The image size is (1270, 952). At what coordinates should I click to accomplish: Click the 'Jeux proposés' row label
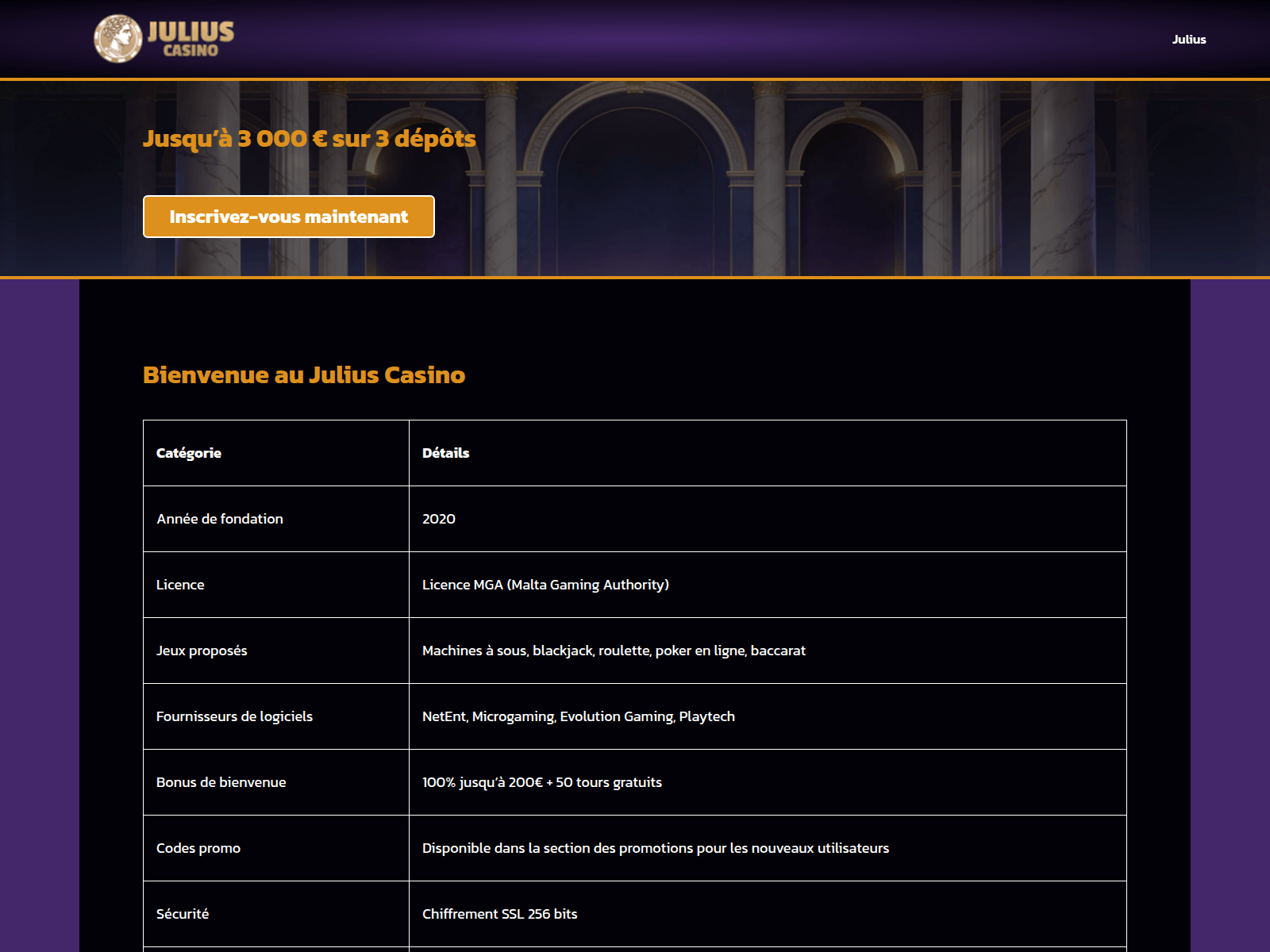(x=202, y=651)
